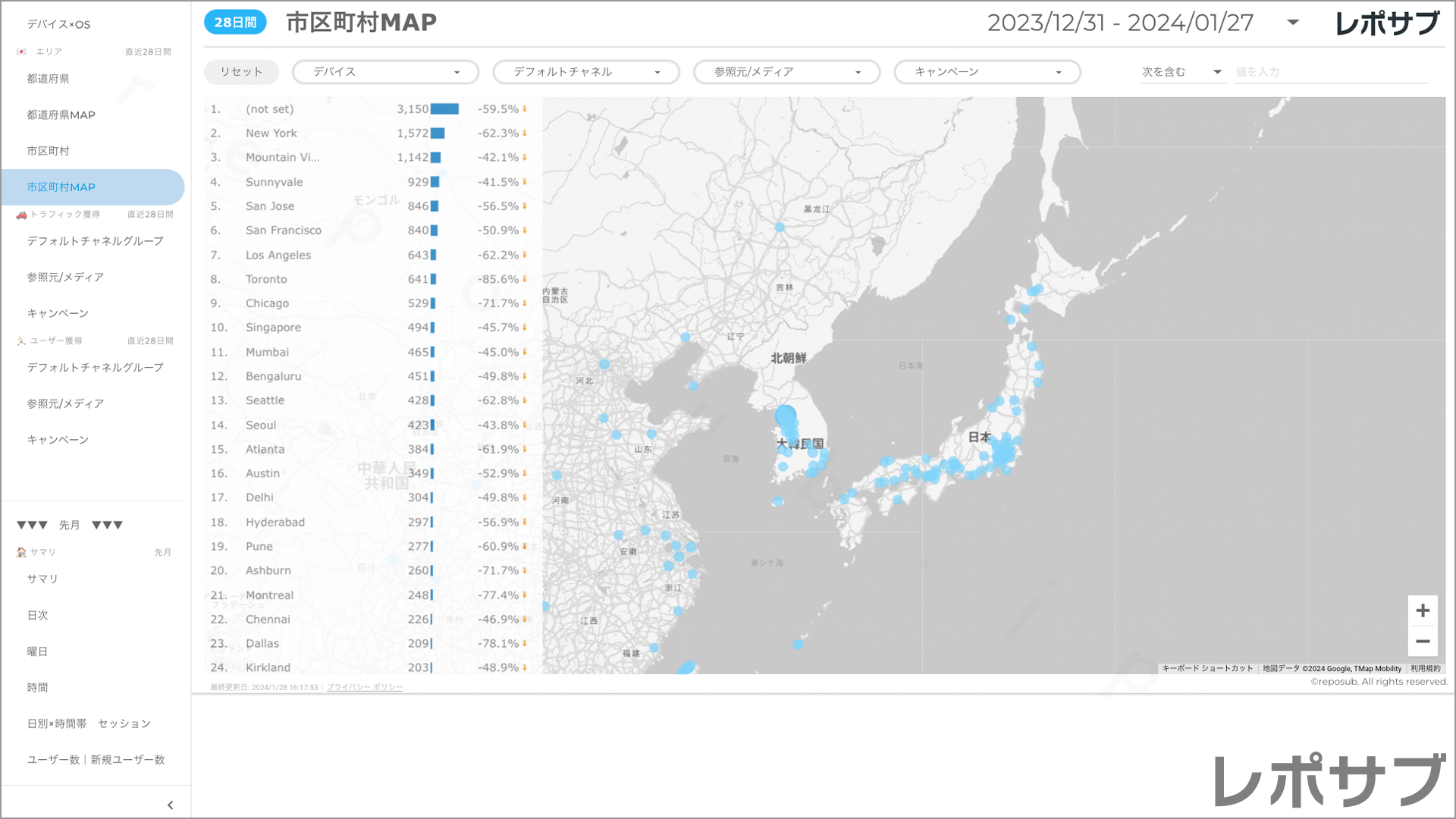Click the 値を入力 text field
The height and width of the screenshot is (819, 1456).
click(x=1331, y=72)
